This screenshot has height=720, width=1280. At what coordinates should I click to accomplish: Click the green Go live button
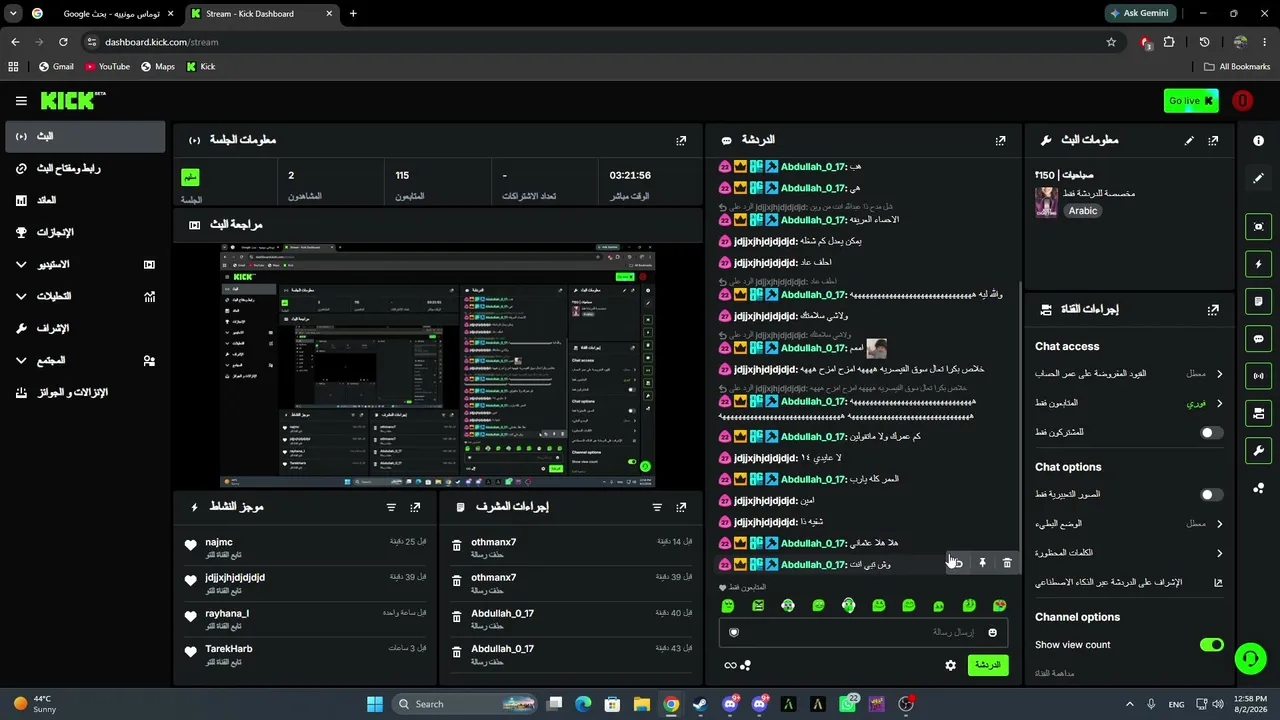1191,101
